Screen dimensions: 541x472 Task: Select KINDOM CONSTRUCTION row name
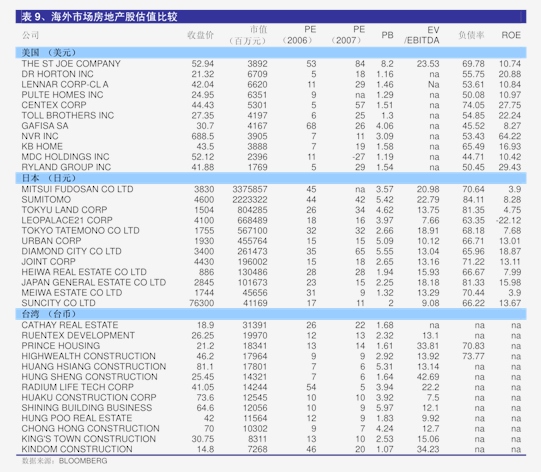pyautogui.click(x=77, y=449)
